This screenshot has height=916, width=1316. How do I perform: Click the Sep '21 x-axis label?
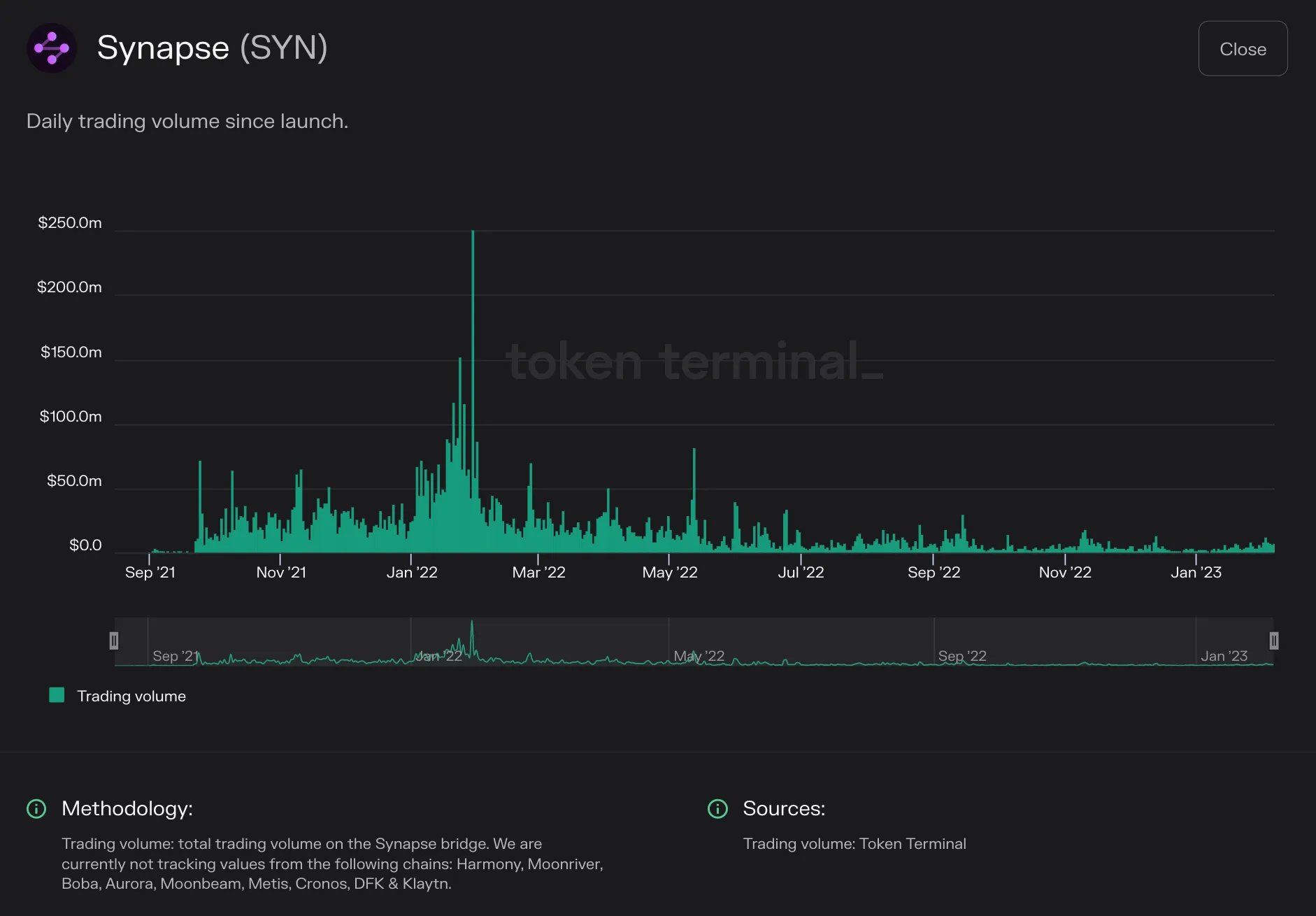150,572
